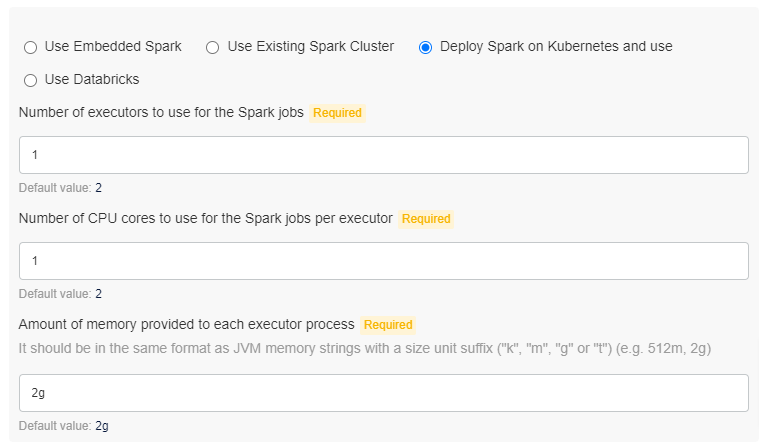Image resolution: width=759 pixels, height=446 pixels.
Task: Click default value 2 under executors field
Action: tap(99, 188)
